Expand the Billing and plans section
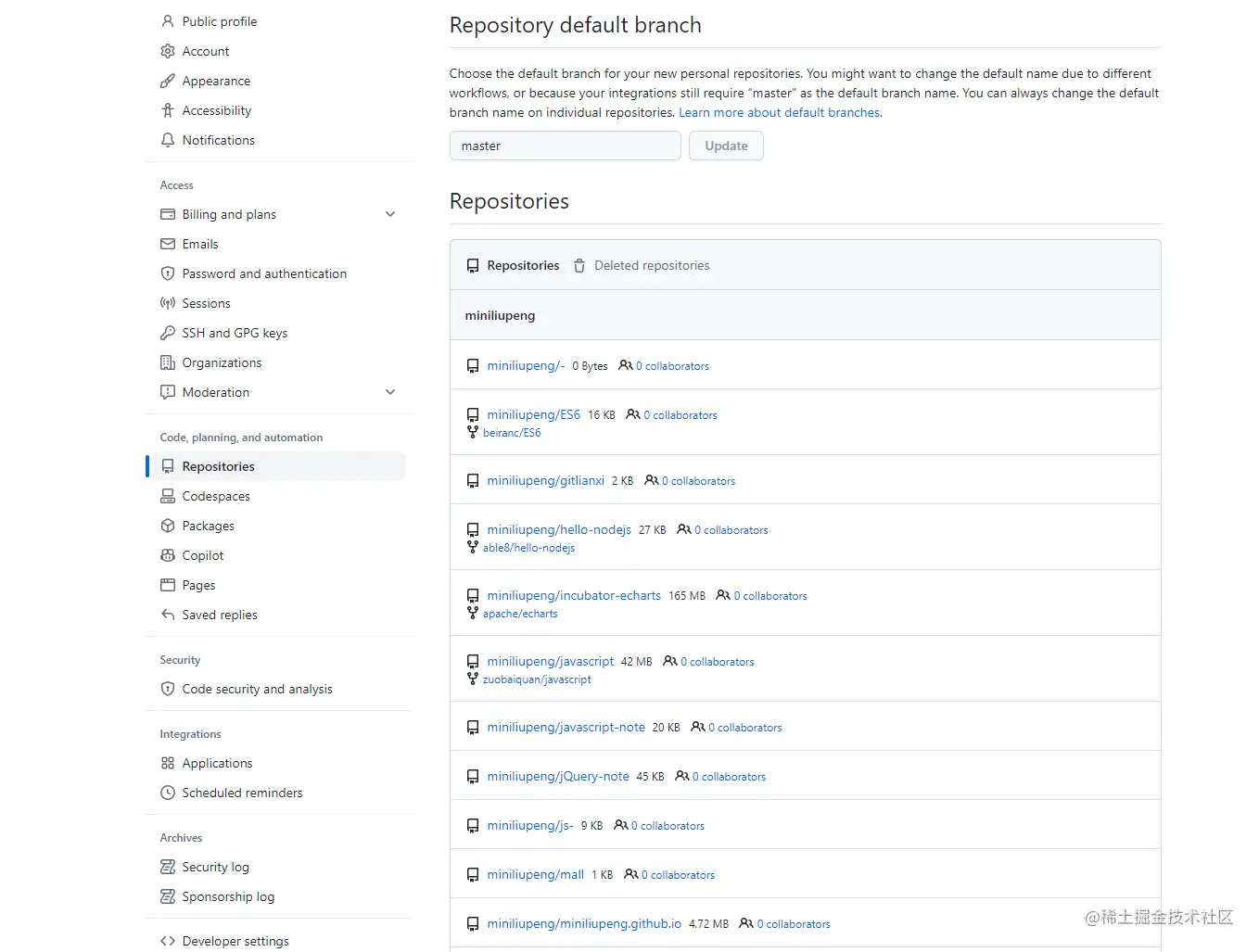Viewport: 1259px width, 952px height. tap(390, 214)
